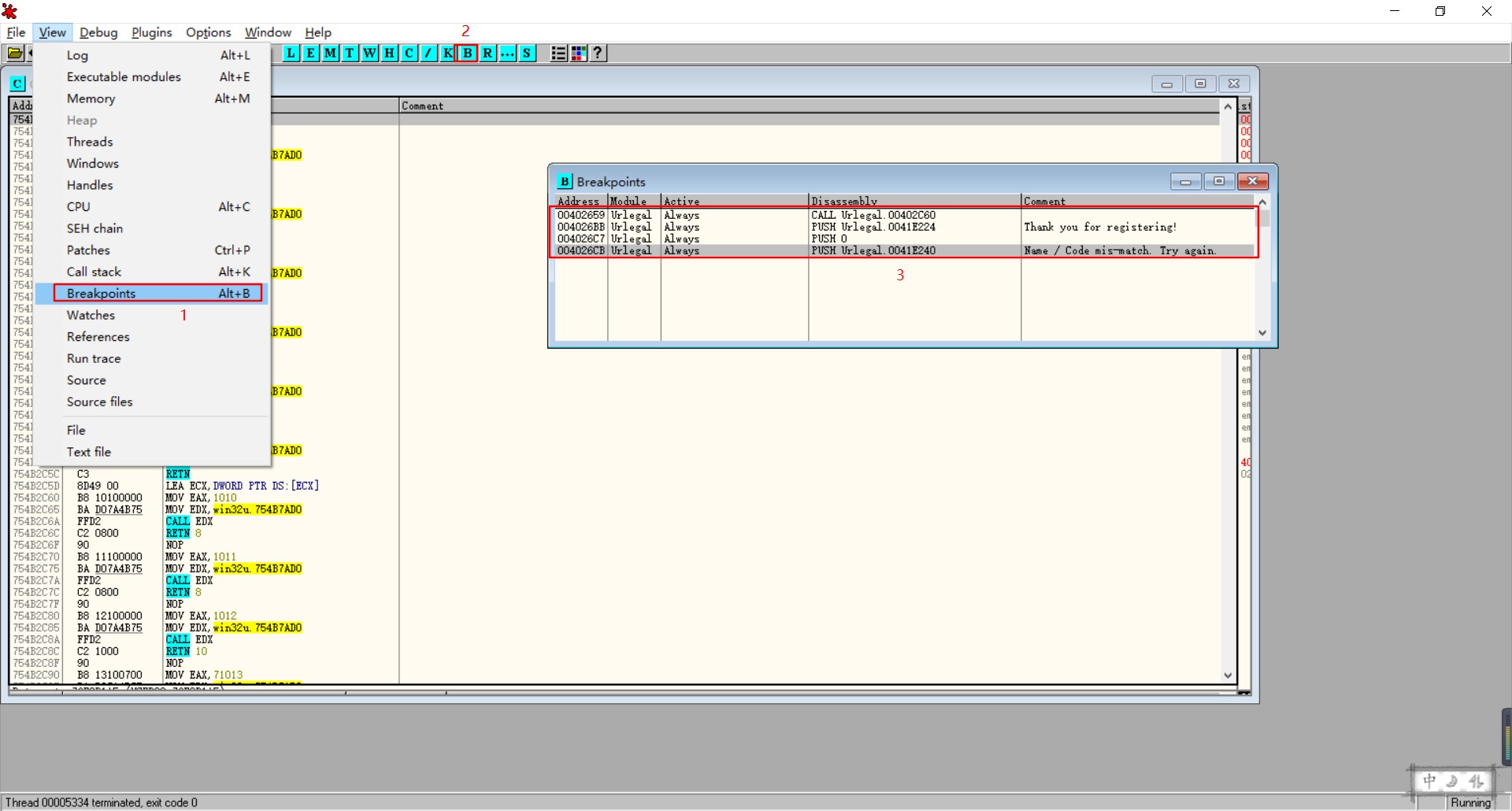Open the Log window toolbar button
The height and width of the screenshot is (811, 1512).
point(291,53)
